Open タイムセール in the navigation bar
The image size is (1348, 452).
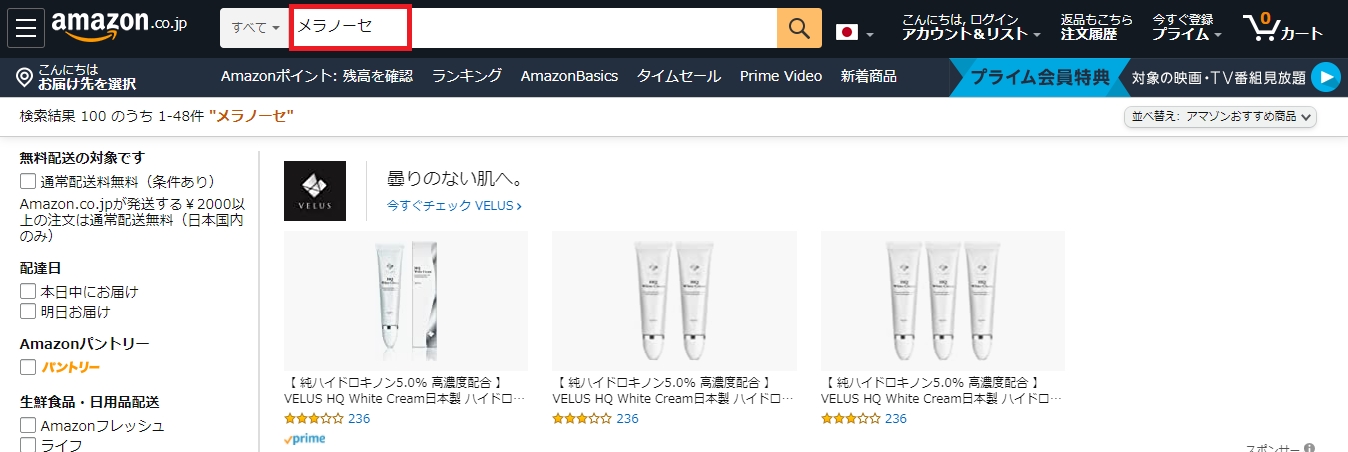(x=679, y=76)
